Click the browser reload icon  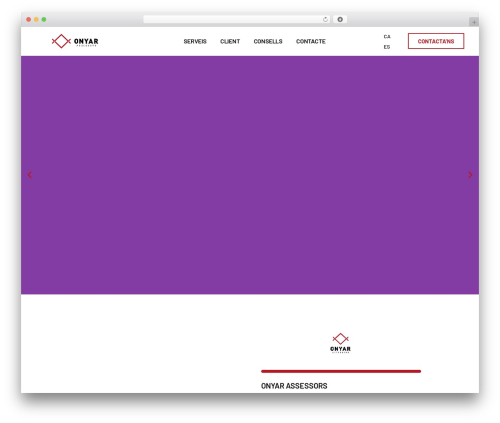(x=325, y=19)
